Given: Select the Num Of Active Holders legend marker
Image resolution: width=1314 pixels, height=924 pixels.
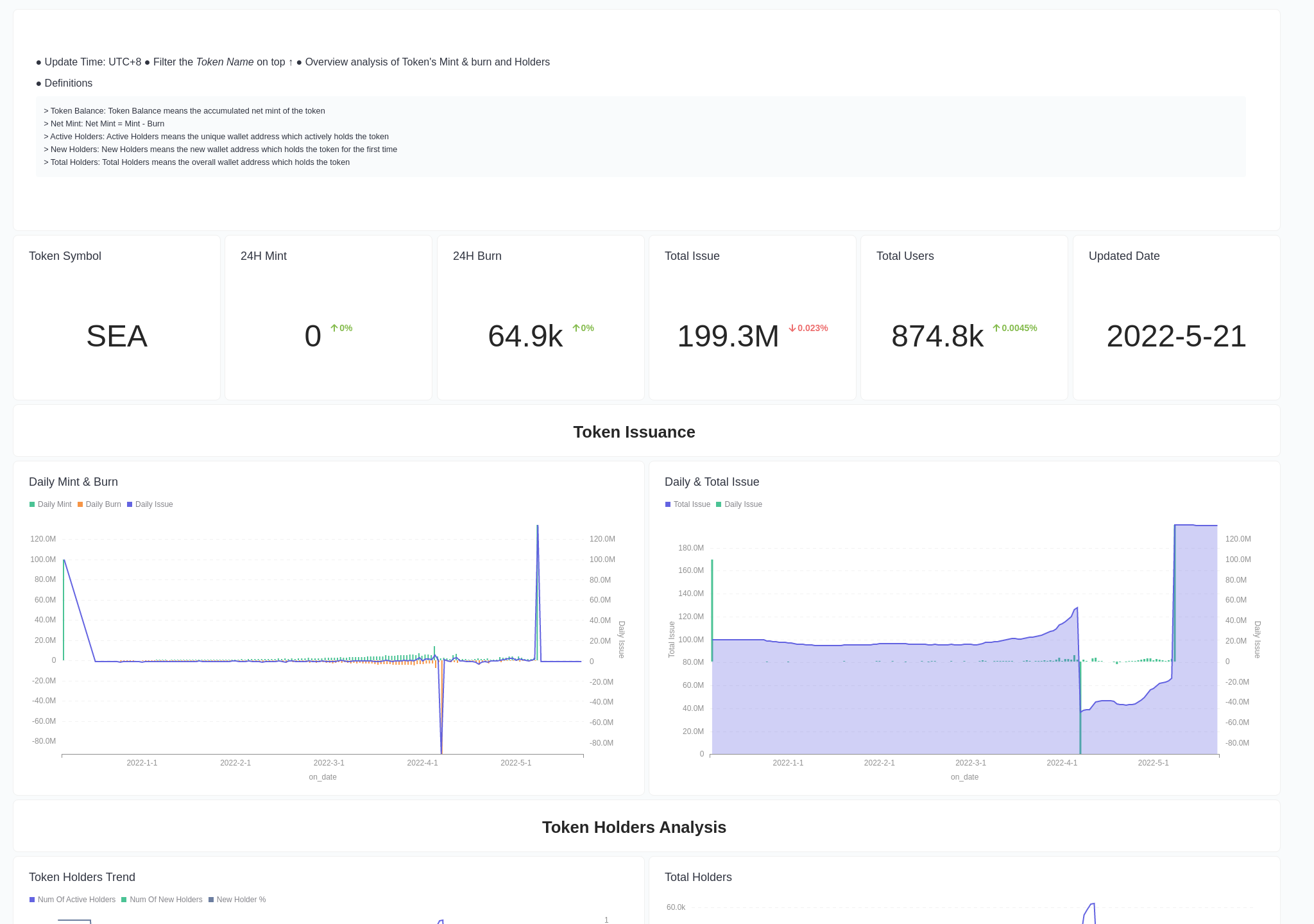Looking at the screenshot, I should [x=31, y=900].
